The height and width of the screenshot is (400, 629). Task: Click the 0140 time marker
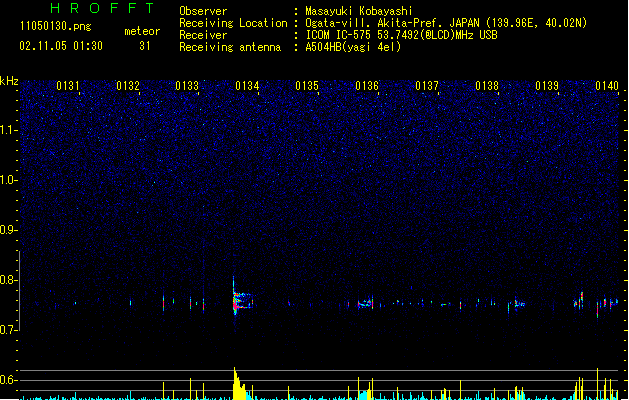click(607, 86)
